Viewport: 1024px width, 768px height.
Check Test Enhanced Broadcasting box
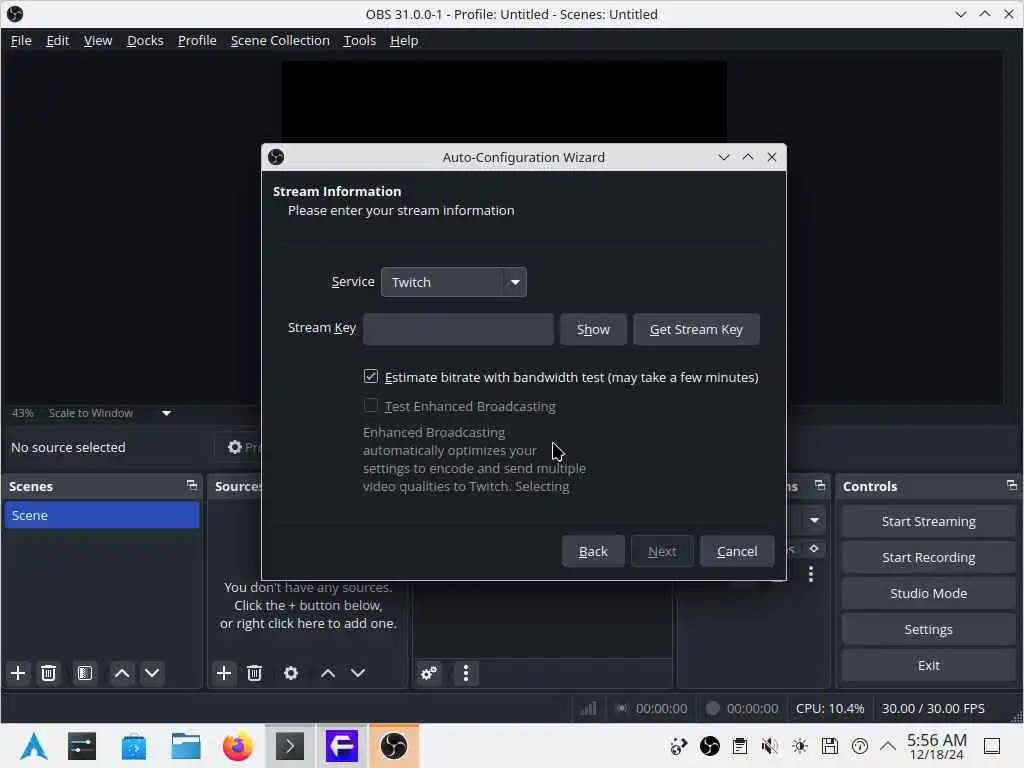tap(371, 406)
